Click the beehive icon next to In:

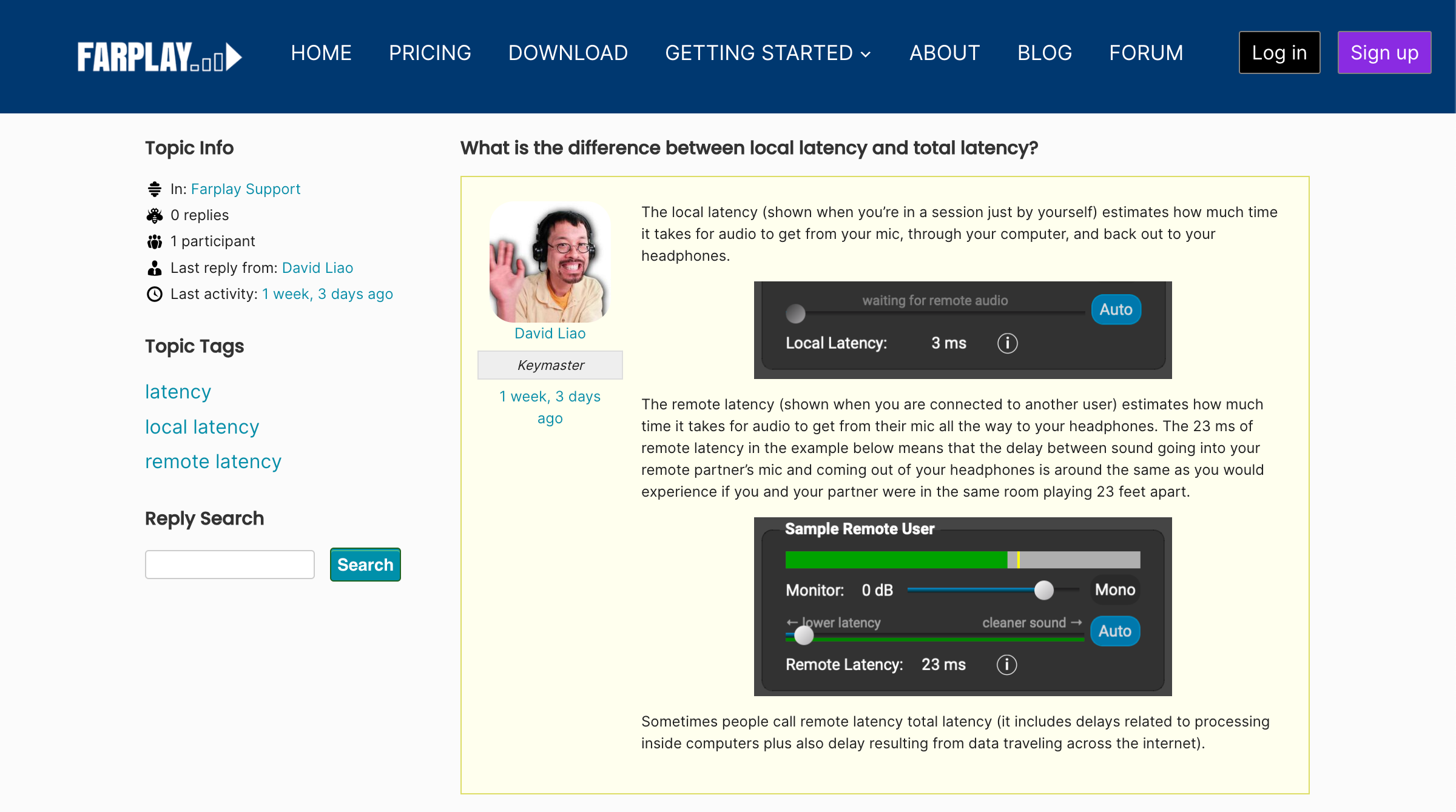pos(155,189)
